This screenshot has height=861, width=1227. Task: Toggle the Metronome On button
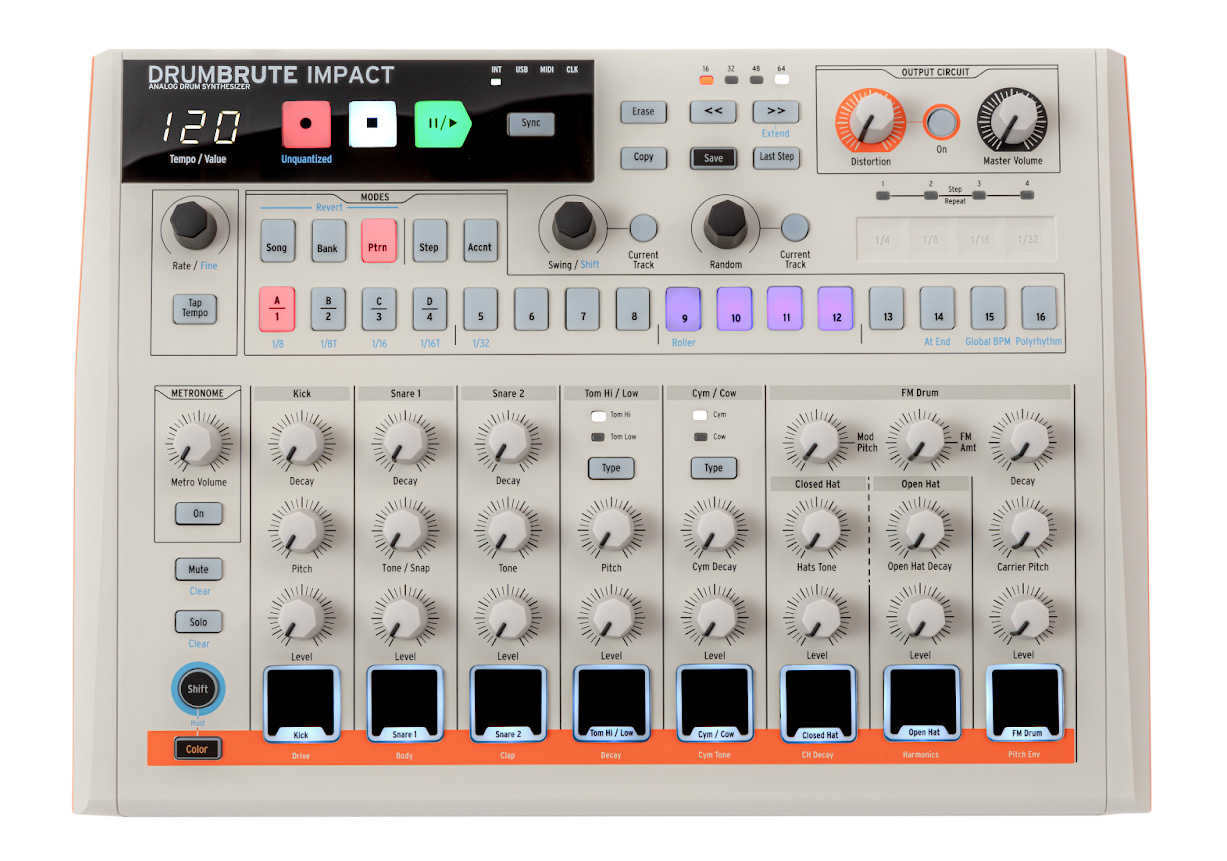[198, 514]
